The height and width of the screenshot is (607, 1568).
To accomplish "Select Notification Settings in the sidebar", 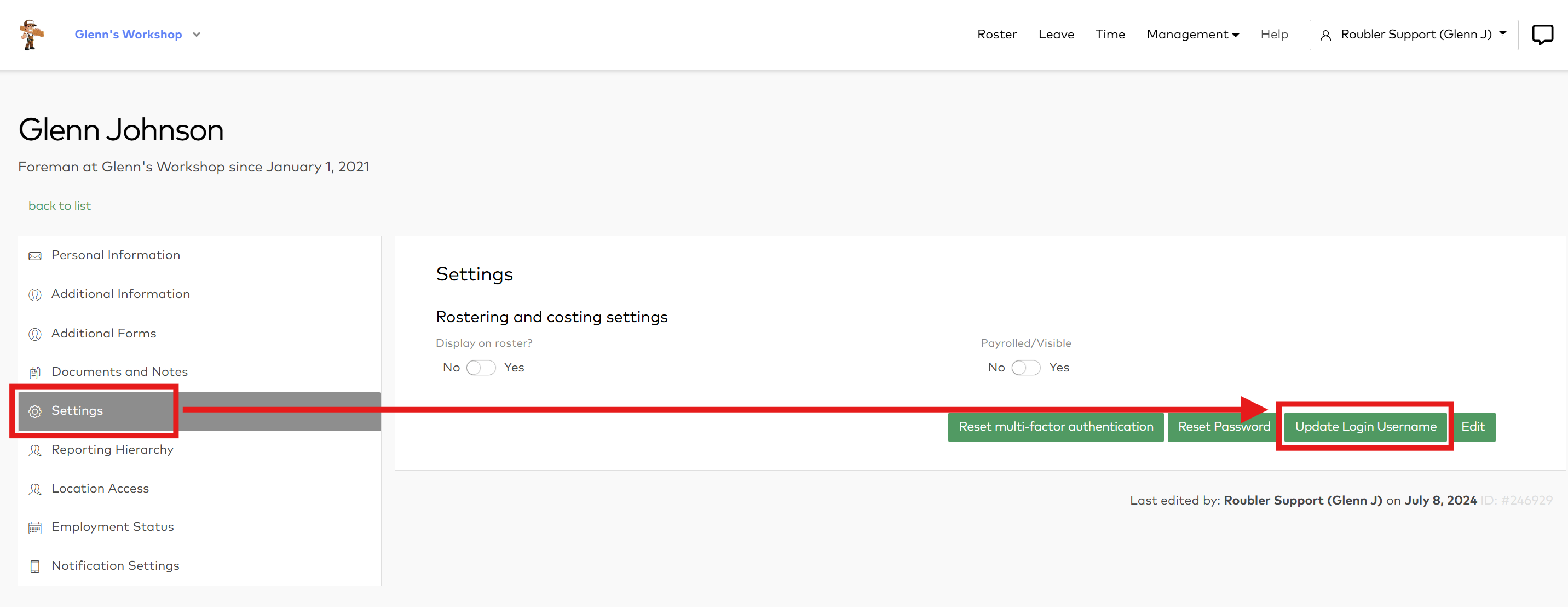I will [x=199, y=566].
